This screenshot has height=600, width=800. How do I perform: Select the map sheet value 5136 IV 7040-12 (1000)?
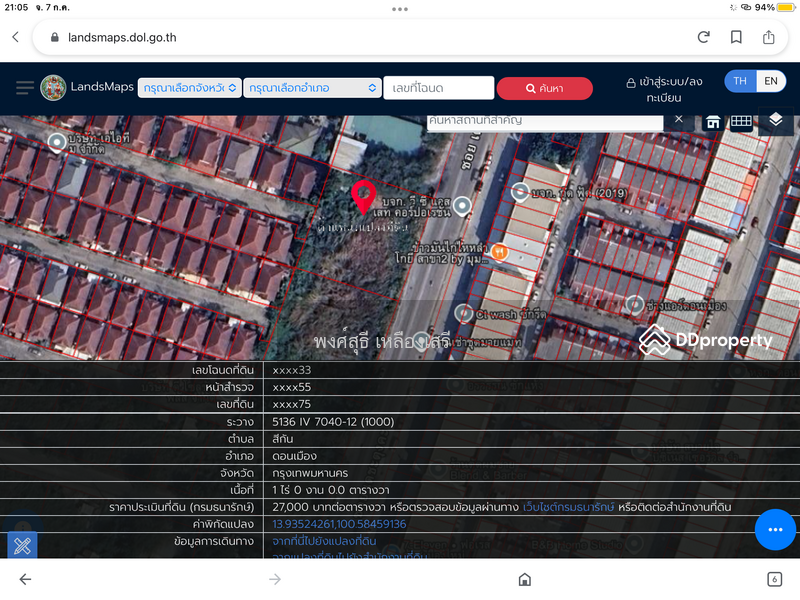[333, 421]
